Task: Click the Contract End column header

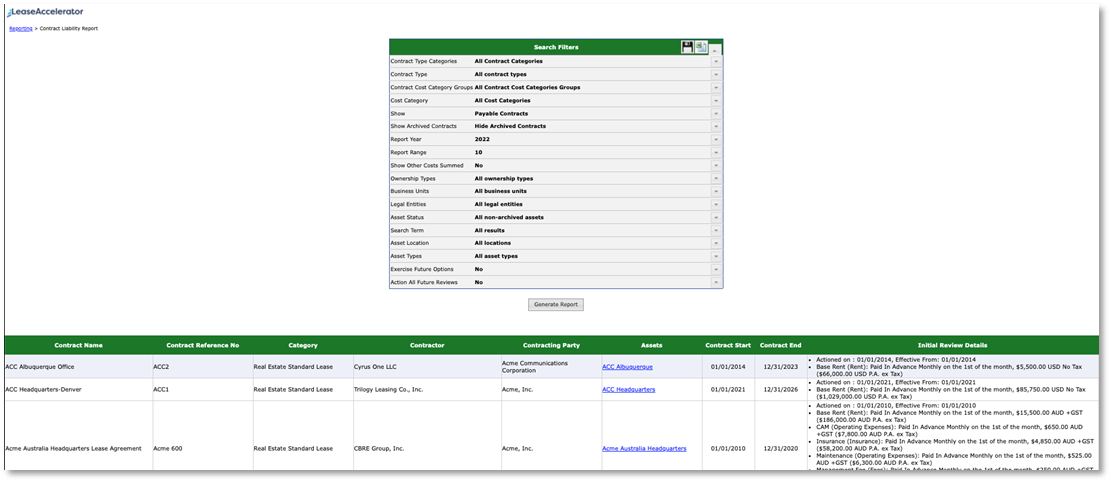Action: [x=781, y=345]
